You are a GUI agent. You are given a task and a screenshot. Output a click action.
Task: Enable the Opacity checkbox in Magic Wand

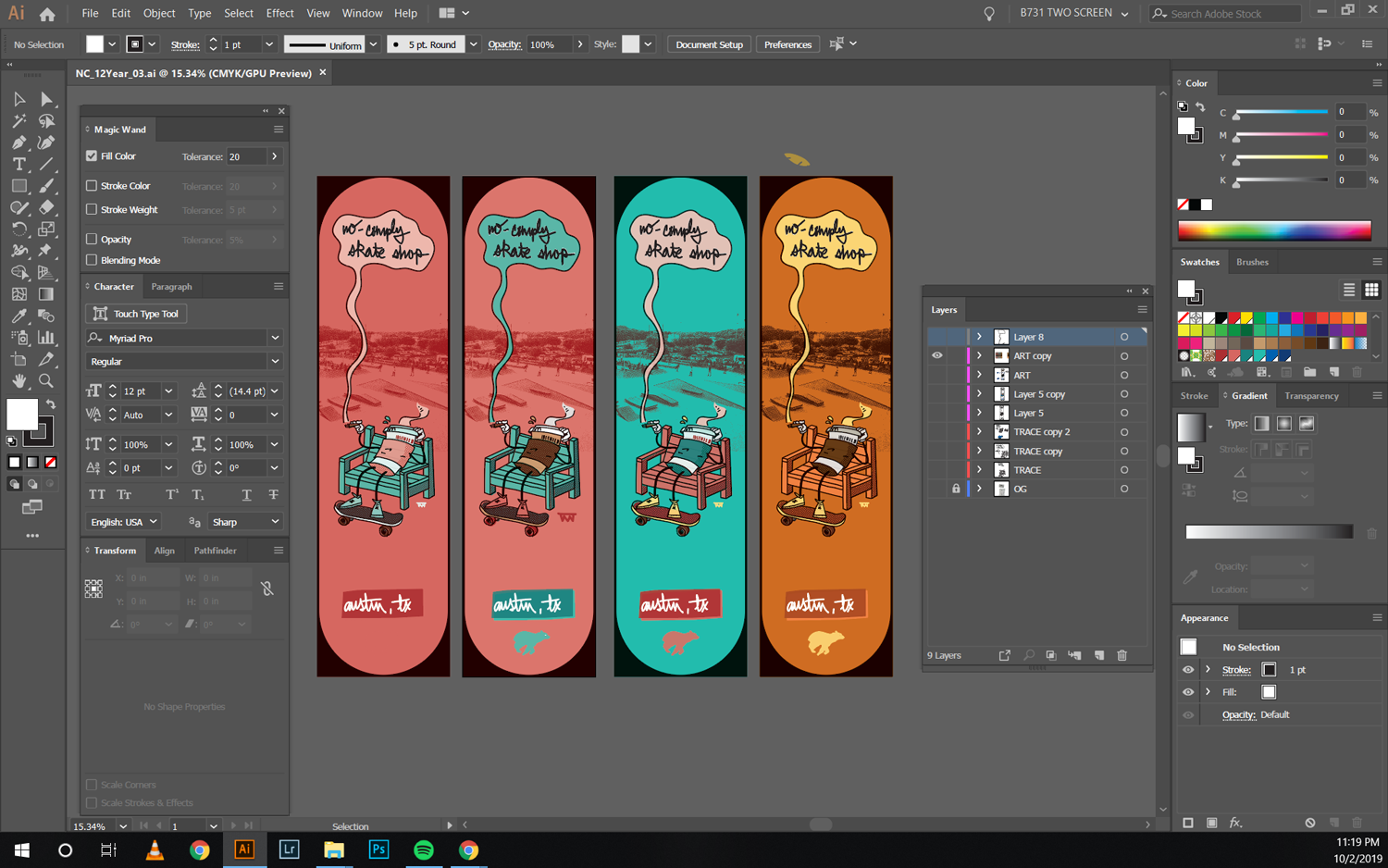pyautogui.click(x=92, y=240)
